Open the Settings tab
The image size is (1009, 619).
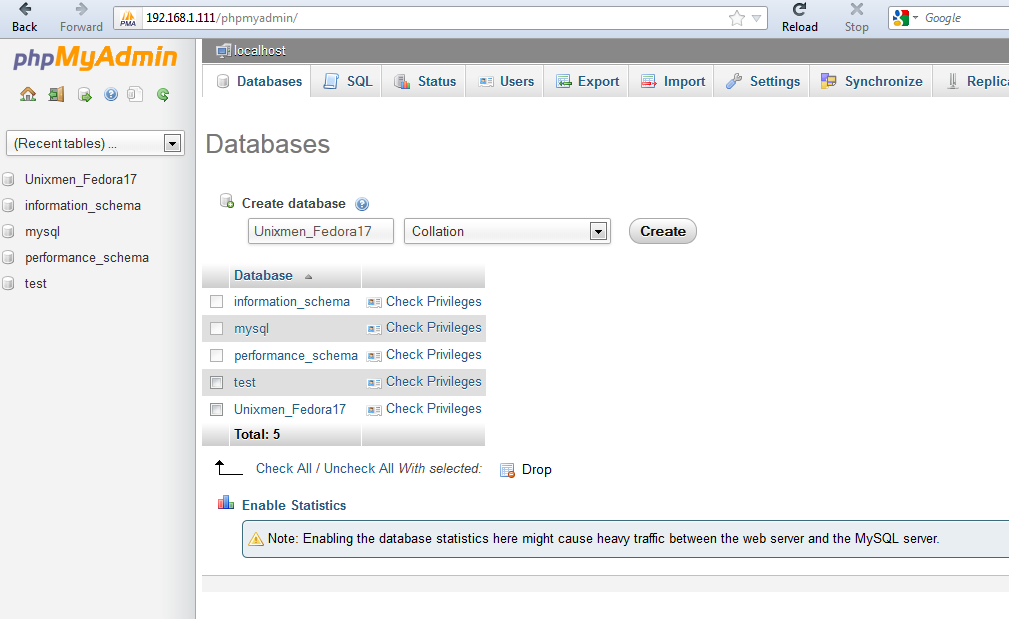click(763, 81)
